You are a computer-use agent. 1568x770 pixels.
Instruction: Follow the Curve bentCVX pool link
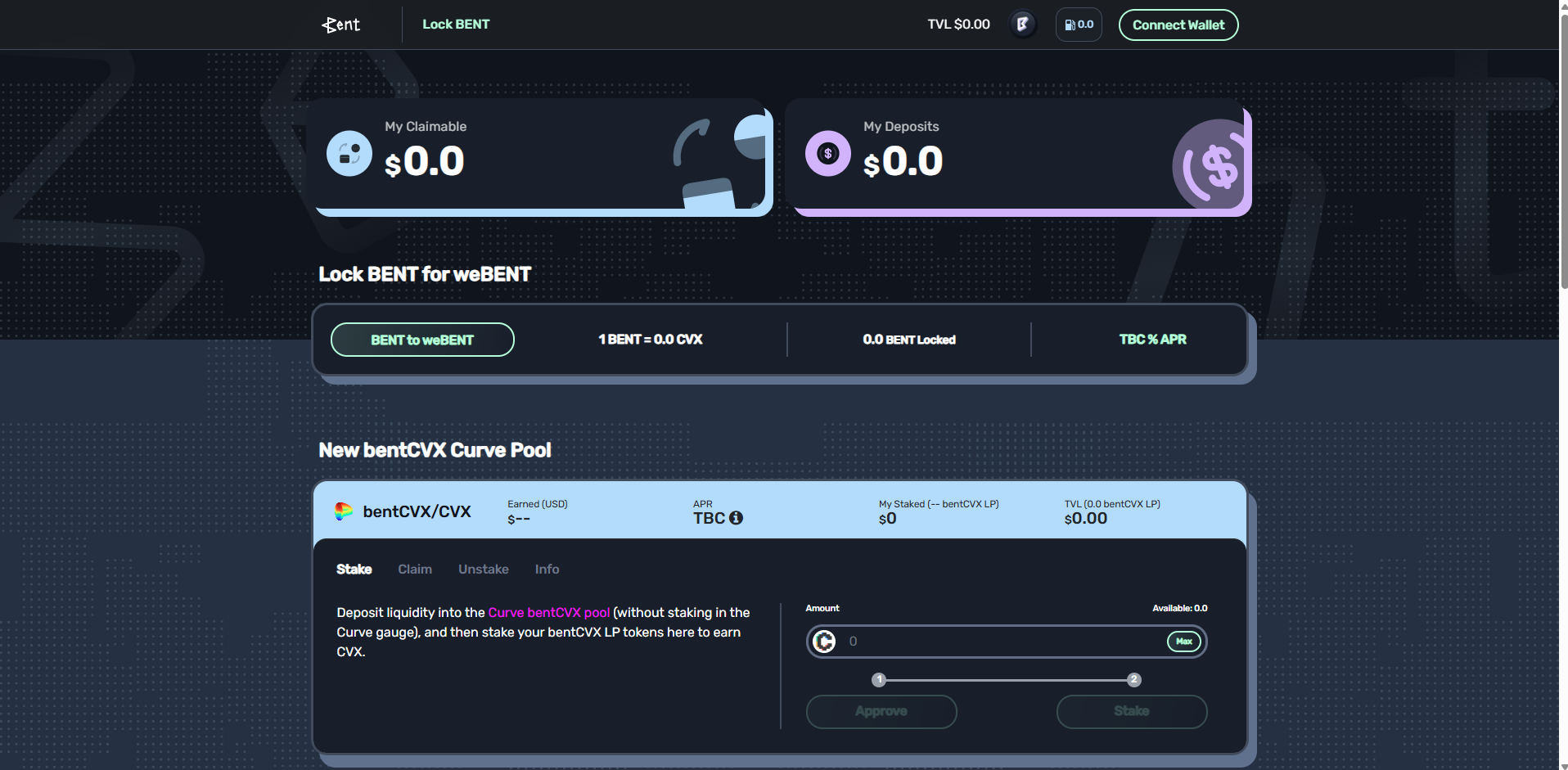coord(549,613)
